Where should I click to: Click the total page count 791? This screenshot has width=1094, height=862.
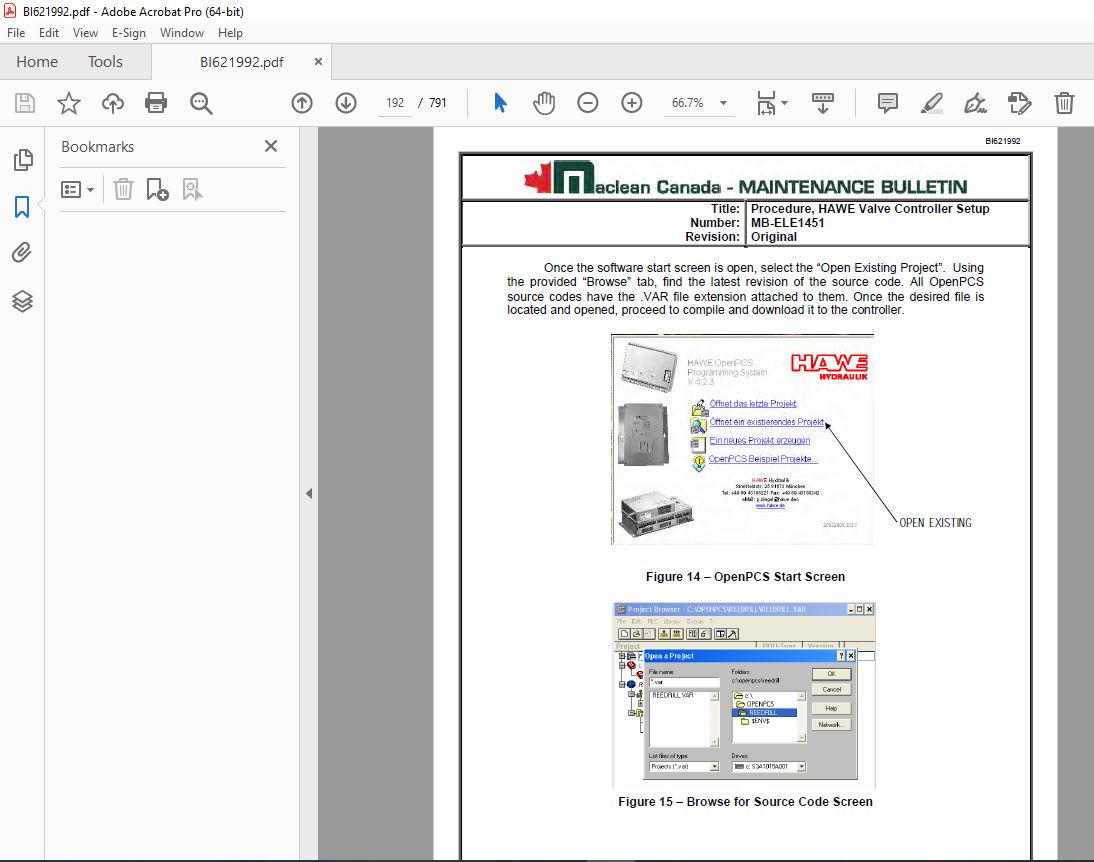[437, 103]
